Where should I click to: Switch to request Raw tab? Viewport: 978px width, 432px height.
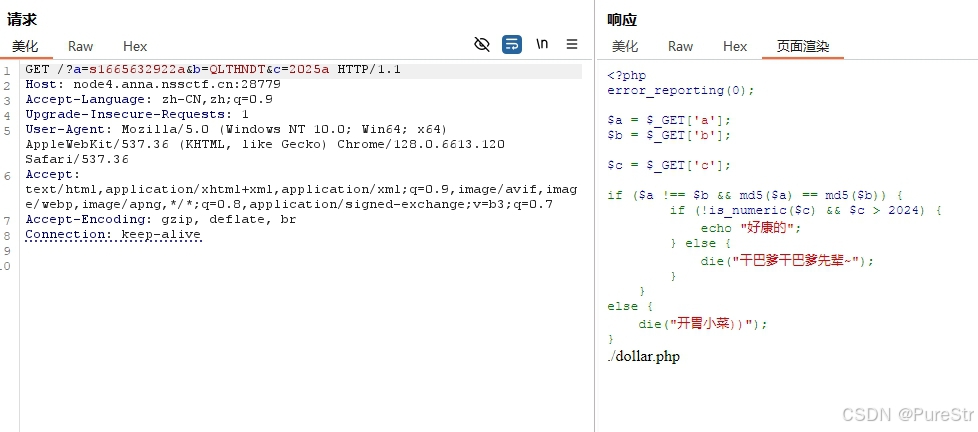(80, 46)
